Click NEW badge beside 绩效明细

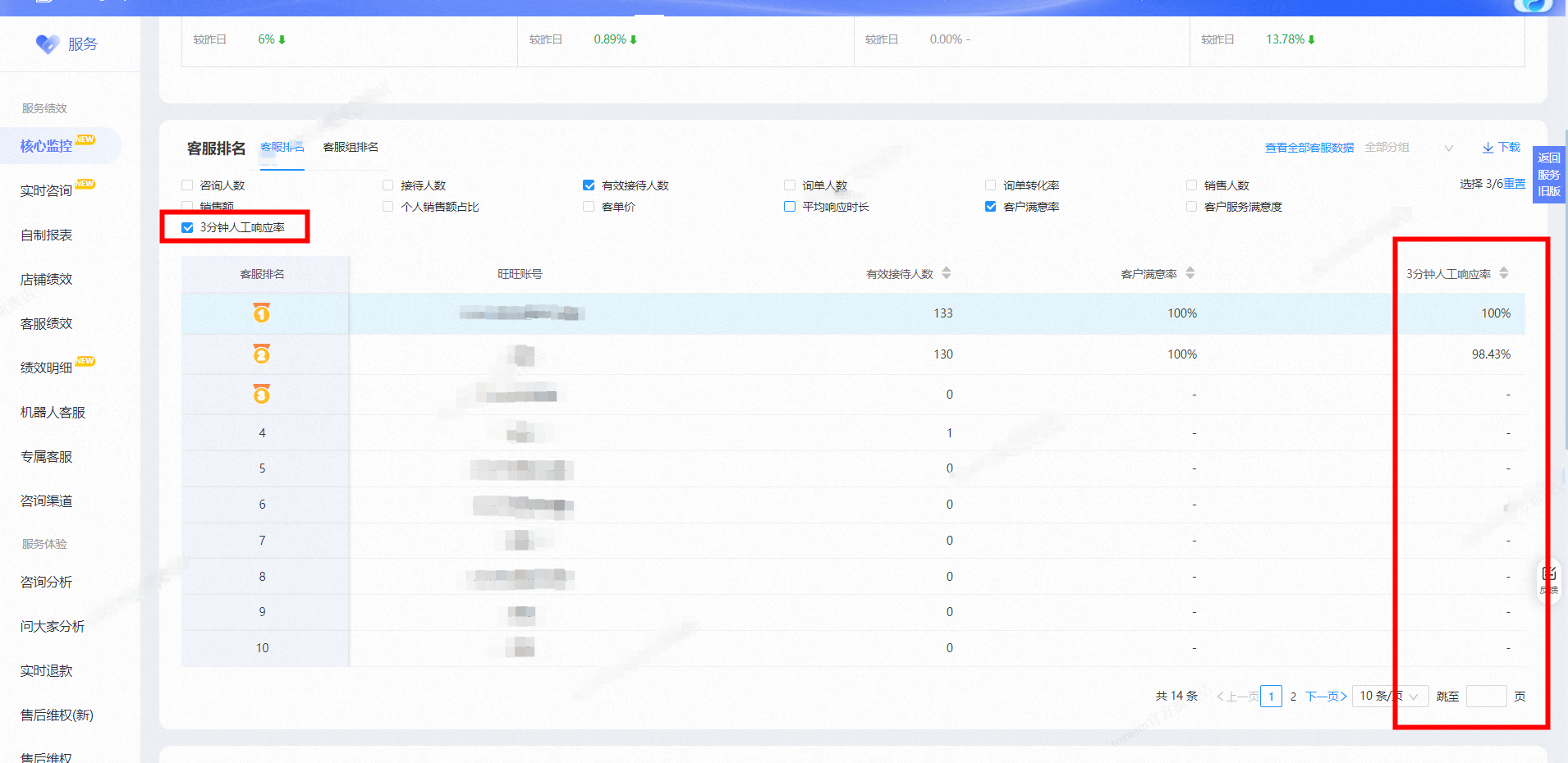click(85, 361)
